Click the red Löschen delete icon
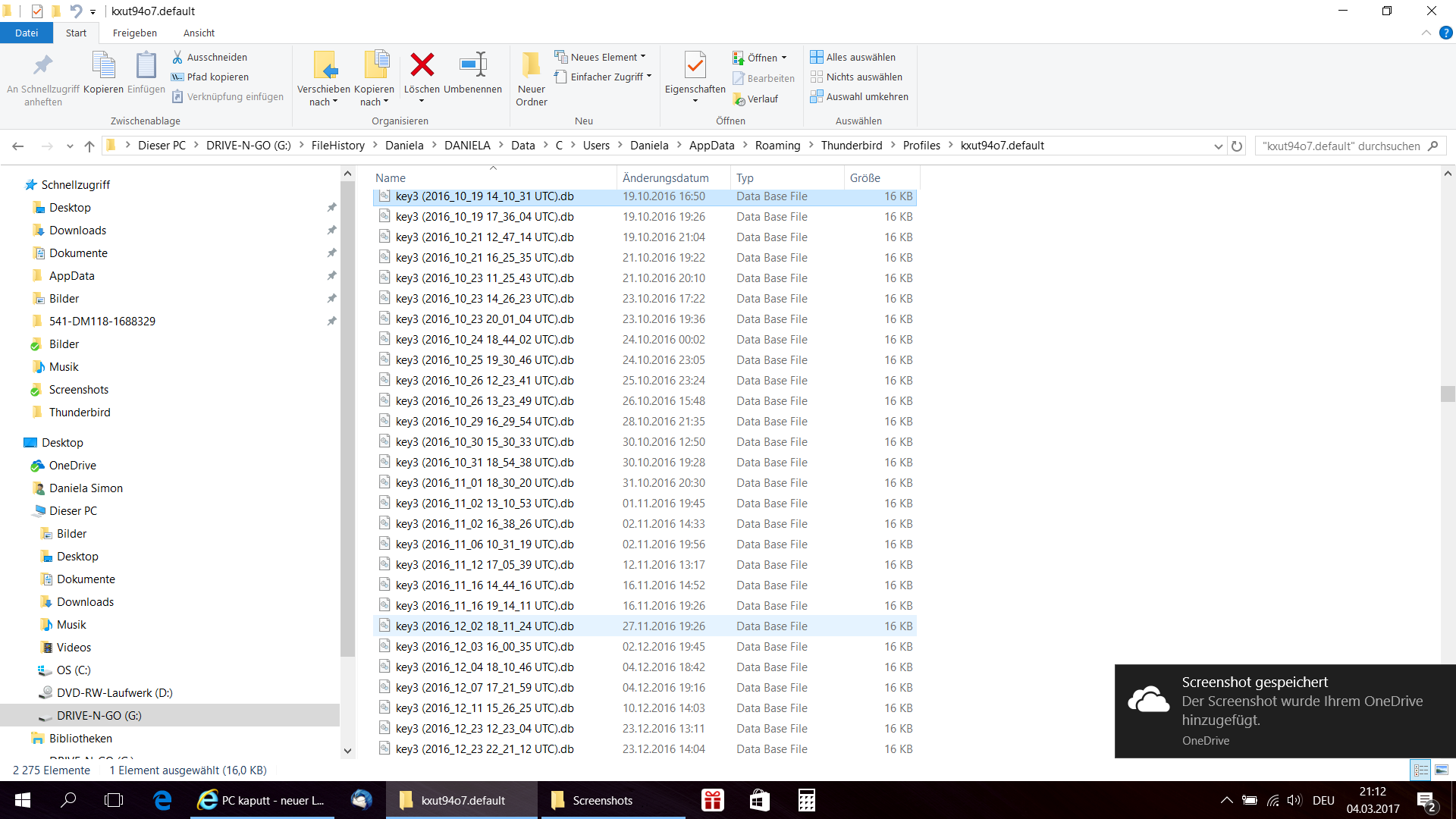 click(x=422, y=66)
